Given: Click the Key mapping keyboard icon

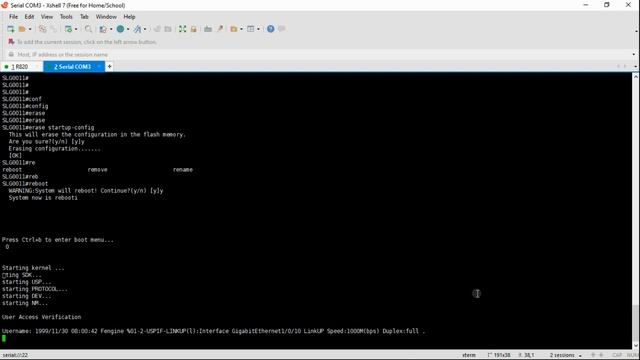Looking at the screenshot, I should click(x=208, y=29).
